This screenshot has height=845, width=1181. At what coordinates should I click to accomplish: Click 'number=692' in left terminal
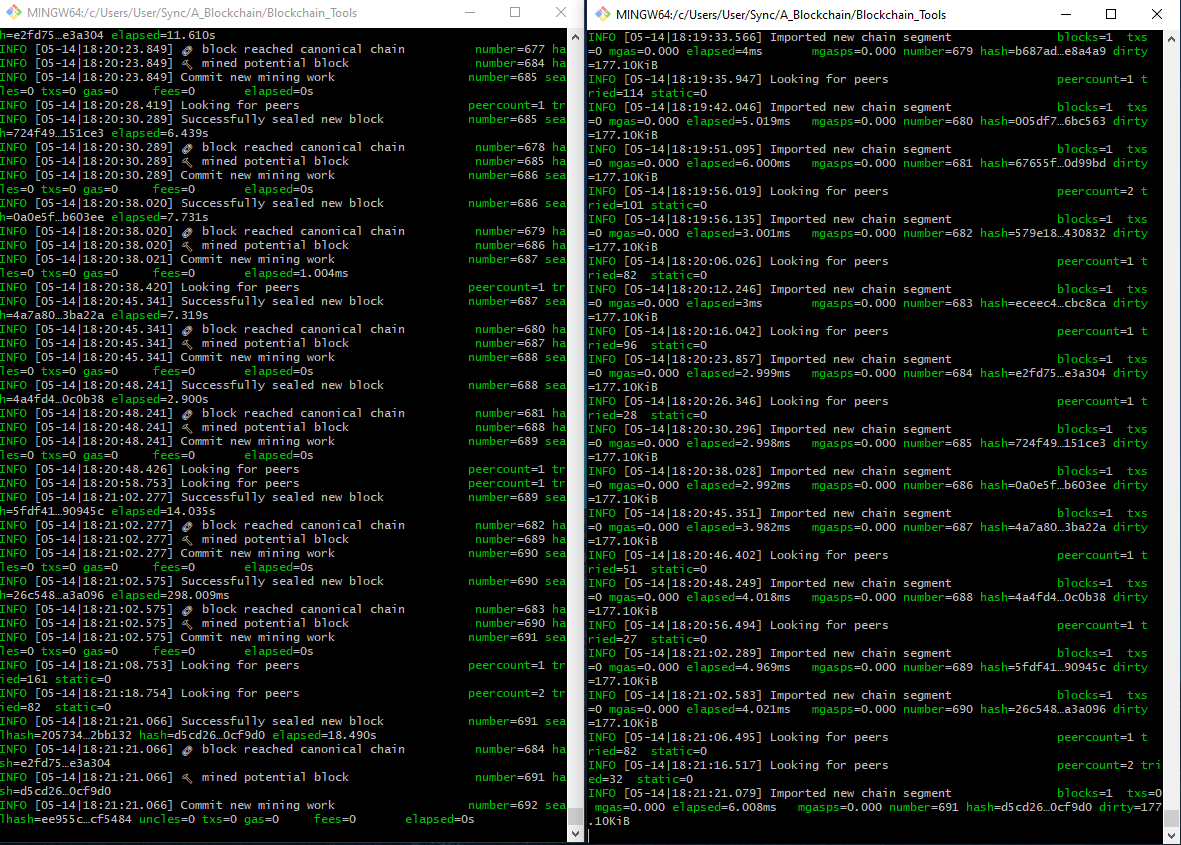point(502,805)
